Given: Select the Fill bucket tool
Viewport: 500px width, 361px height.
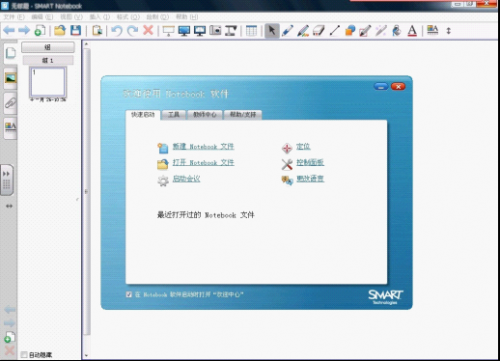Looking at the screenshot, I should [x=397, y=31].
